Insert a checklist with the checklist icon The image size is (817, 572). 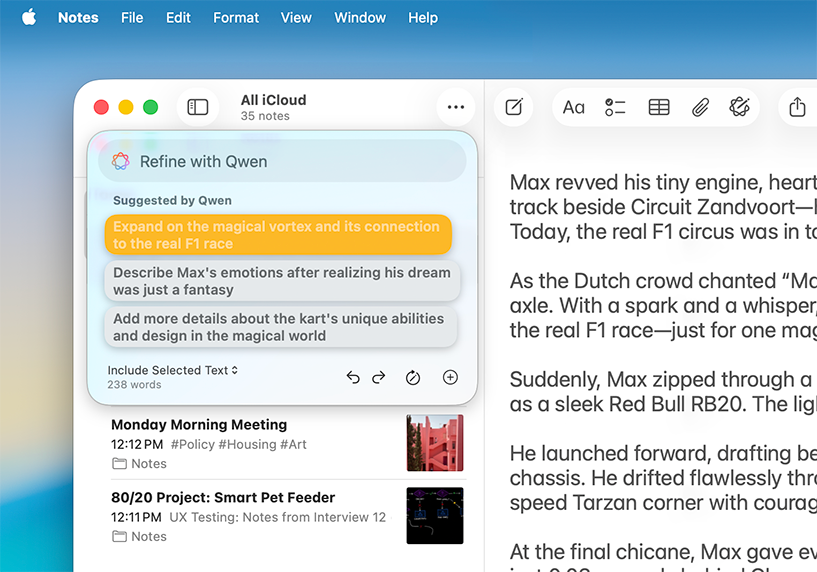[x=615, y=107]
